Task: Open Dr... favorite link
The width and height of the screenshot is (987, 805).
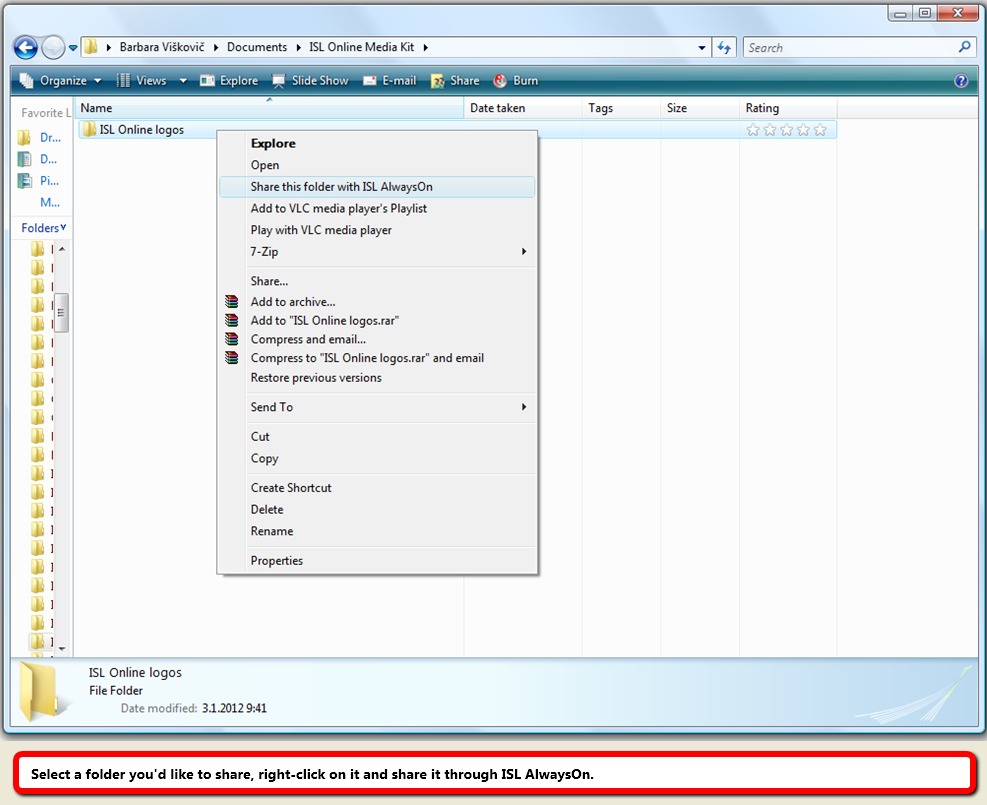Action: (39, 137)
